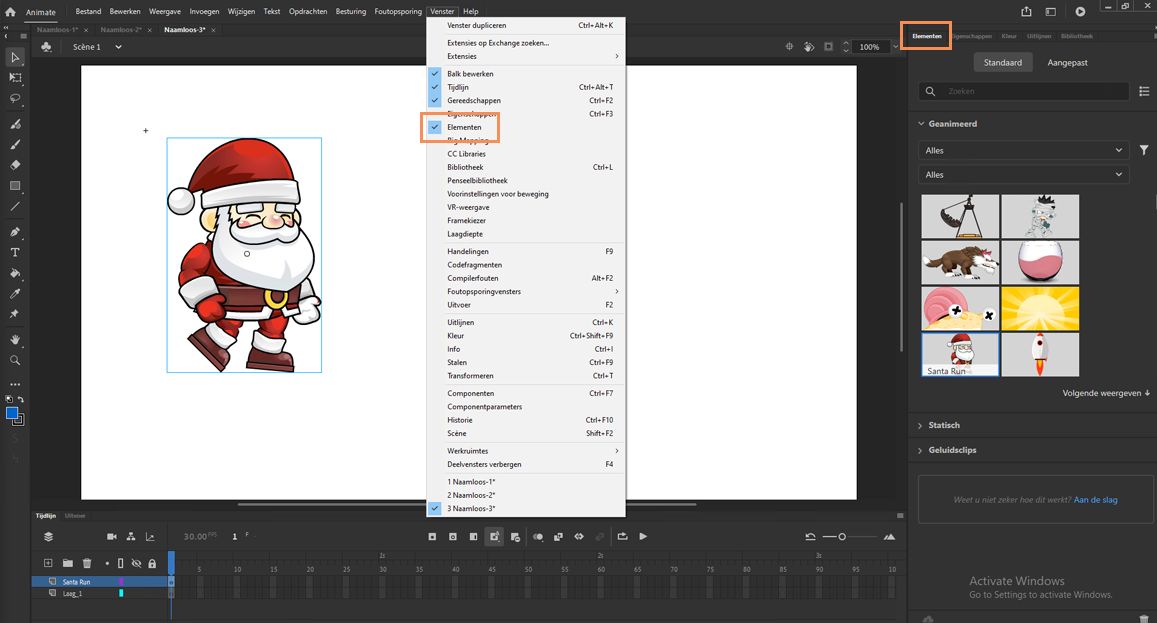1157x623 pixels.
Task: Open the first Alles dropdown
Action: pyautogui.click(x=1023, y=150)
